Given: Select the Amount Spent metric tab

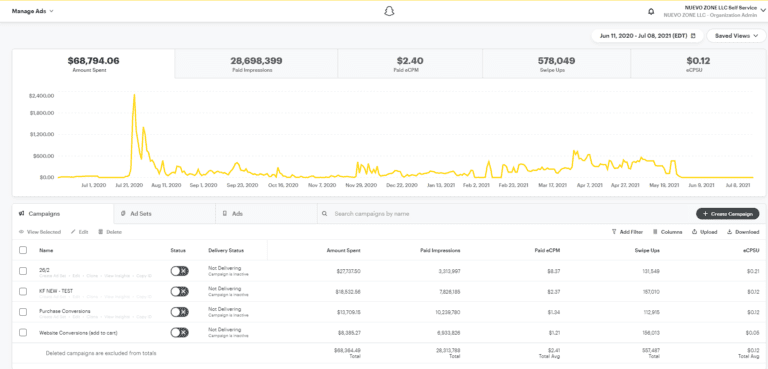Looking at the screenshot, I should point(93,64).
